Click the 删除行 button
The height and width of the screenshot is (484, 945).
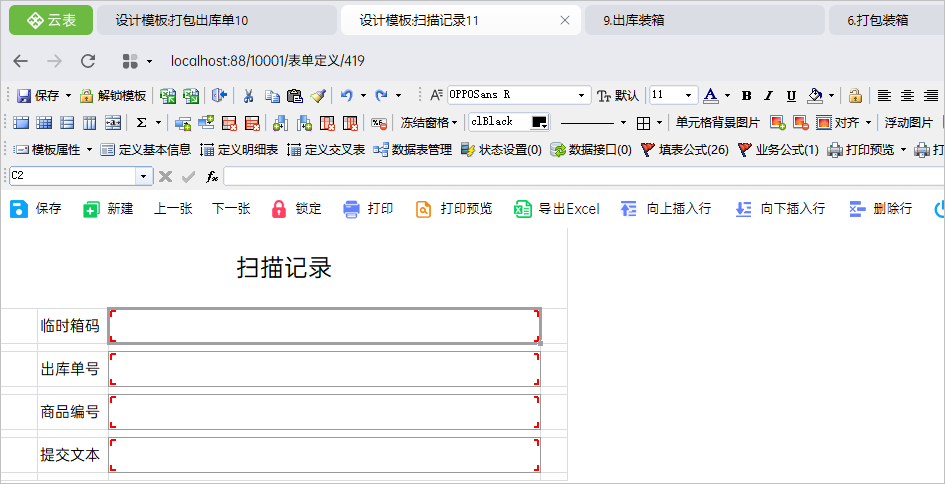tap(881, 209)
